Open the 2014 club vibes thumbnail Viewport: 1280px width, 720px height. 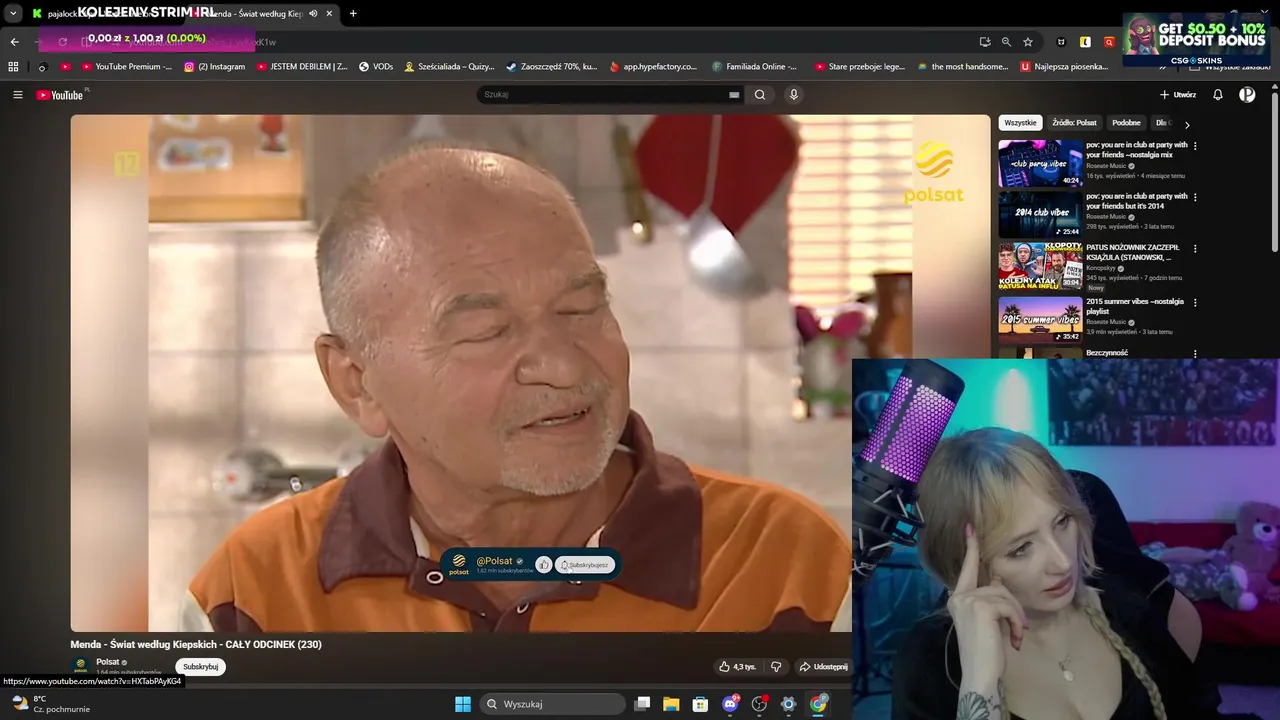(x=1040, y=214)
